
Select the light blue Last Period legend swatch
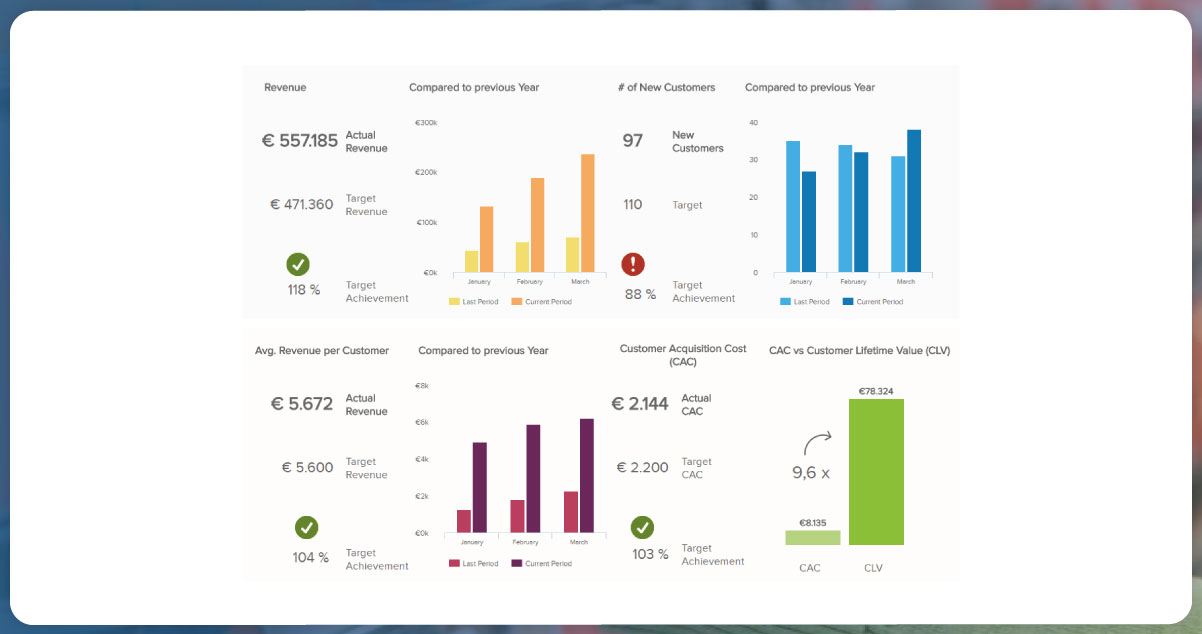tap(785, 301)
